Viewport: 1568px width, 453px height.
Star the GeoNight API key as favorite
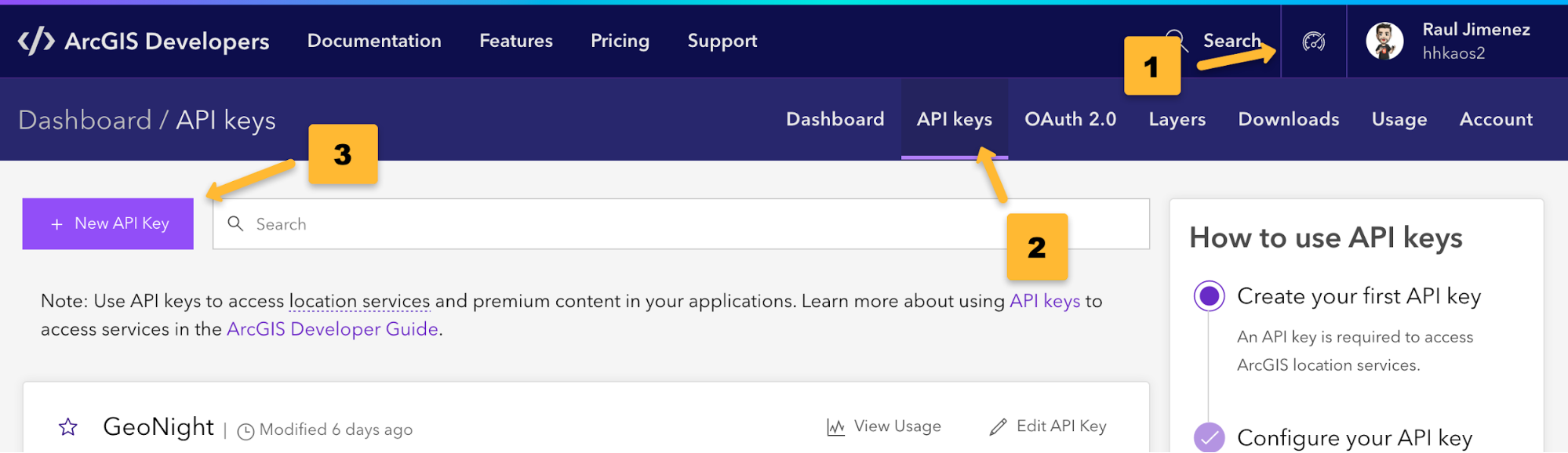pos(68,427)
